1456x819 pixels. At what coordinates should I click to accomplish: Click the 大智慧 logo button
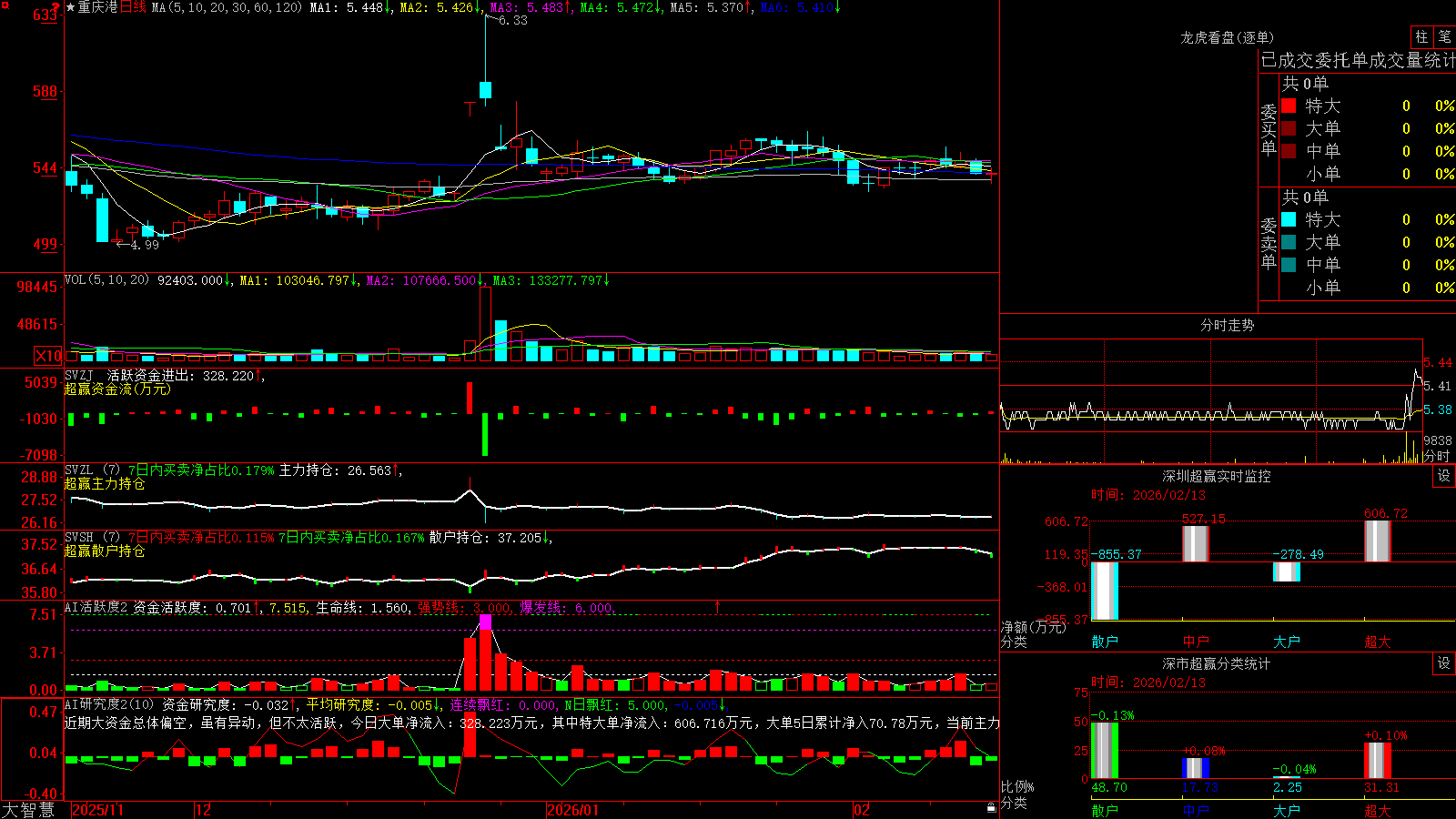(28, 810)
